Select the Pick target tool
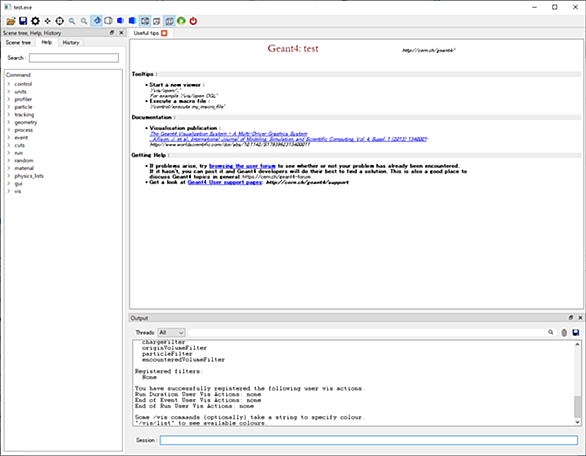 pyautogui.click(x=59, y=21)
